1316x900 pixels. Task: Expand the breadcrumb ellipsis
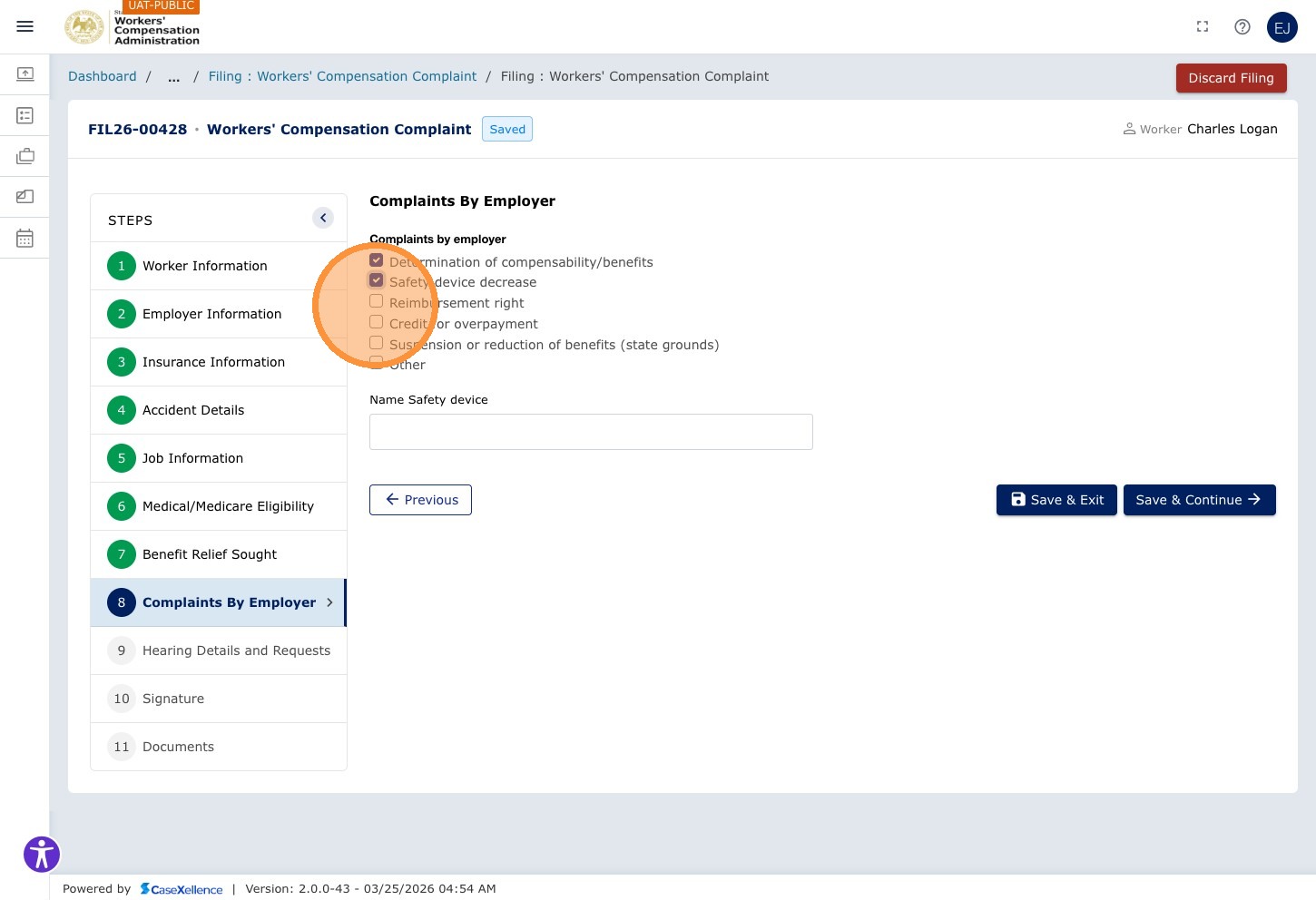[173, 77]
